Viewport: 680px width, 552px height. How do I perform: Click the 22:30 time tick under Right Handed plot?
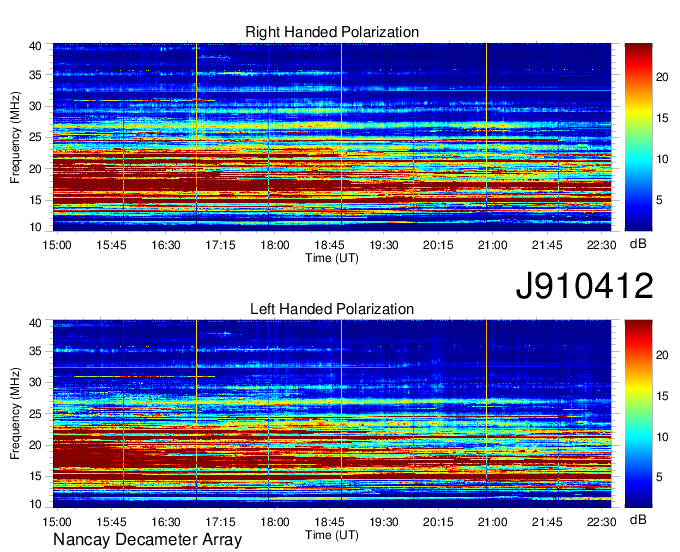(x=602, y=245)
